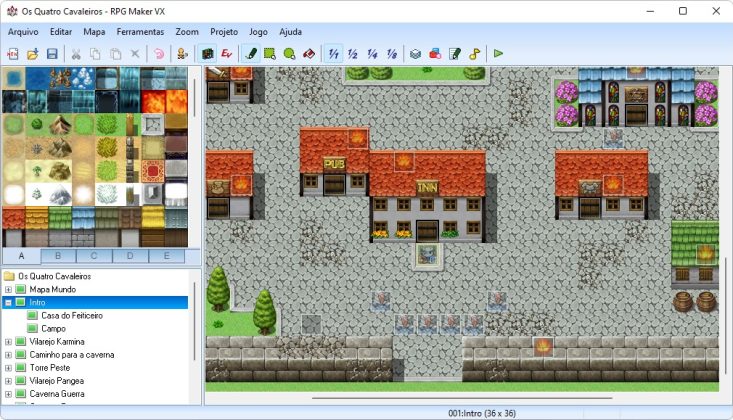The height and width of the screenshot is (420, 733).
Task: Click the event below the INN door
Action: coord(427,255)
